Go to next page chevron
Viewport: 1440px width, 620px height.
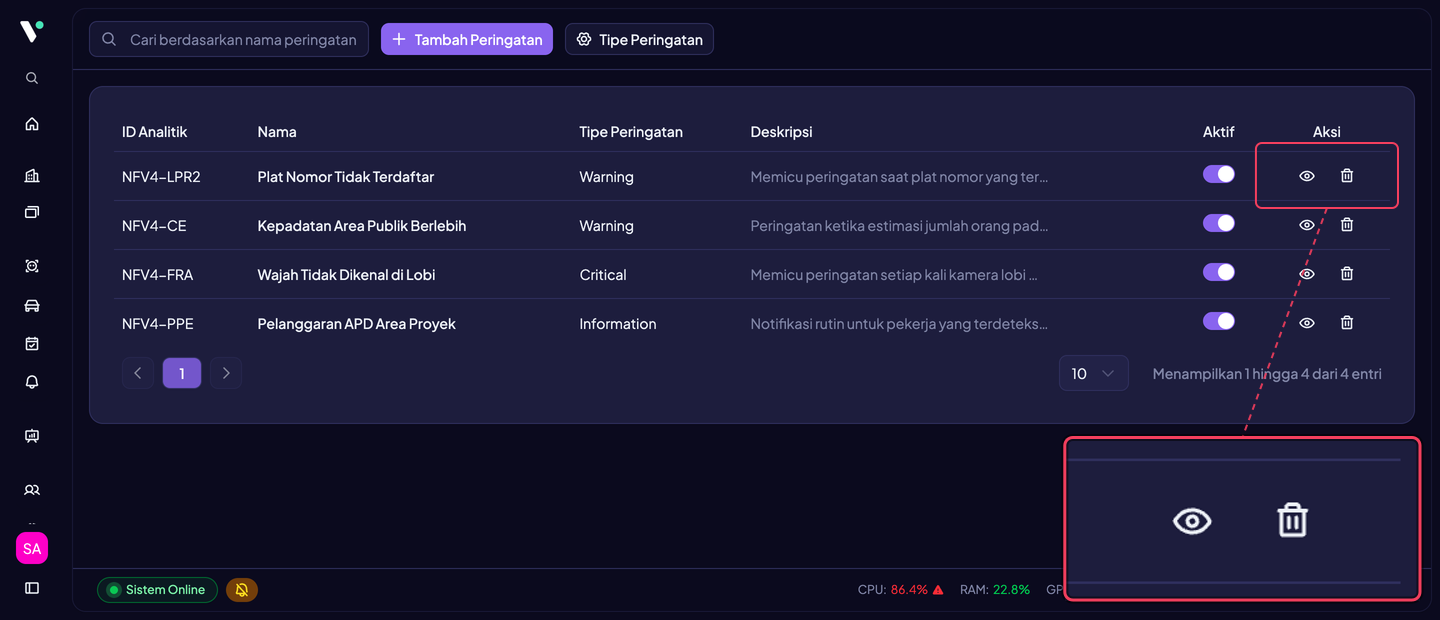coord(226,373)
